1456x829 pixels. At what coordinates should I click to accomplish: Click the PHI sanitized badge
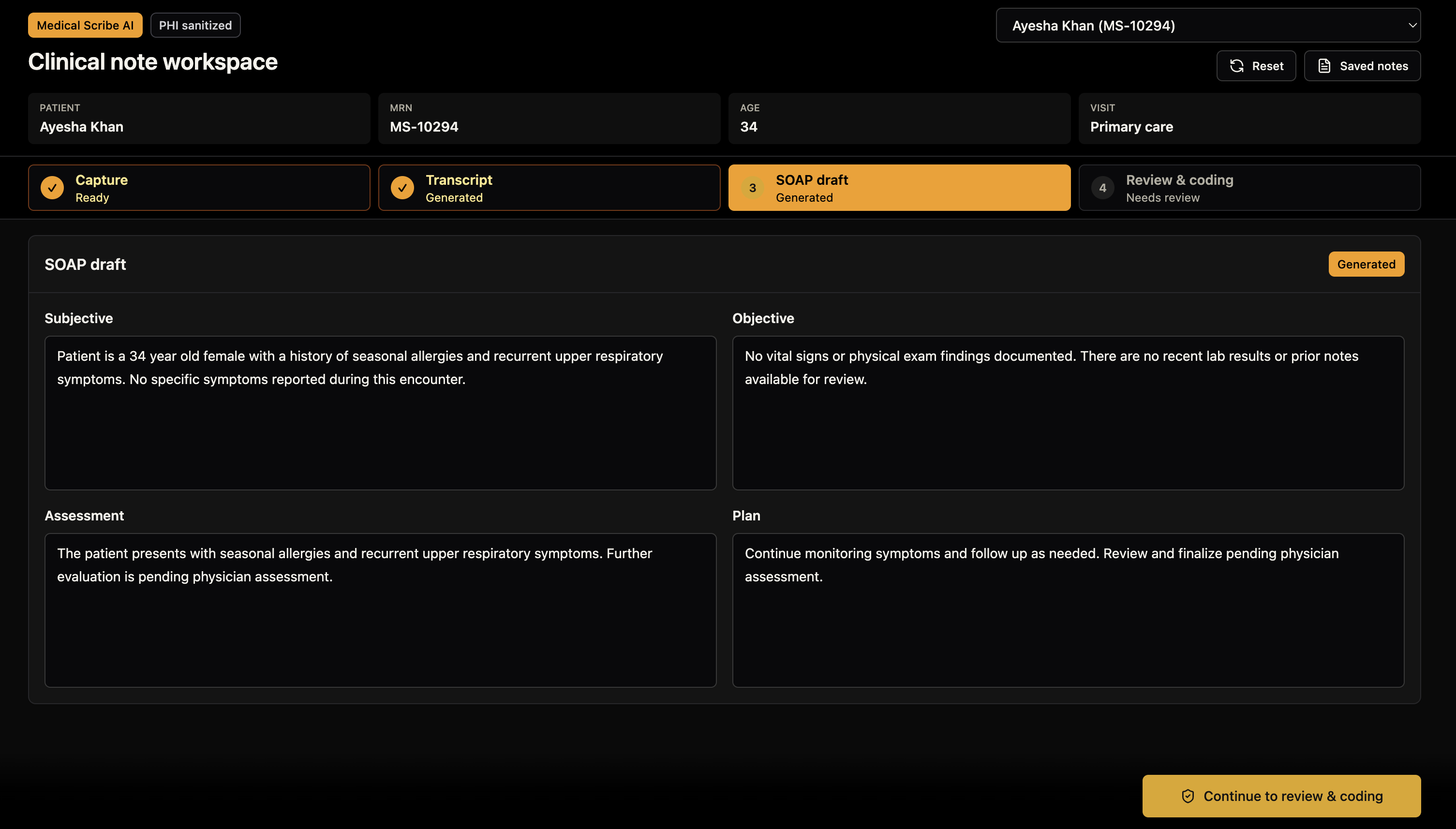[x=195, y=26]
